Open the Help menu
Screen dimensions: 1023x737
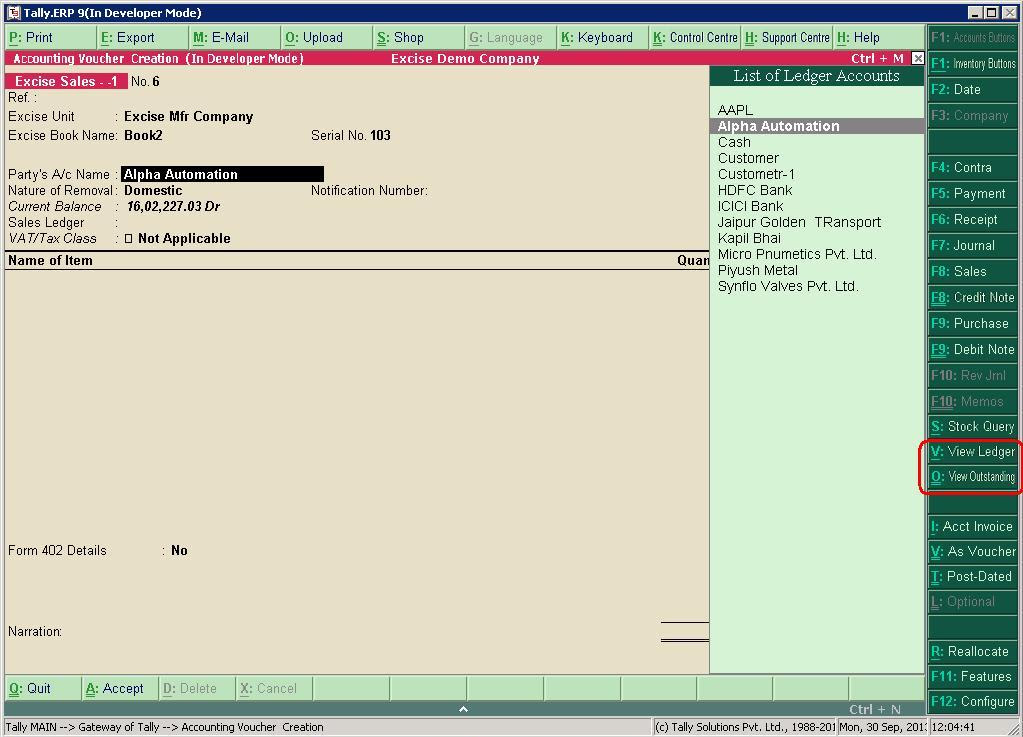coord(879,38)
